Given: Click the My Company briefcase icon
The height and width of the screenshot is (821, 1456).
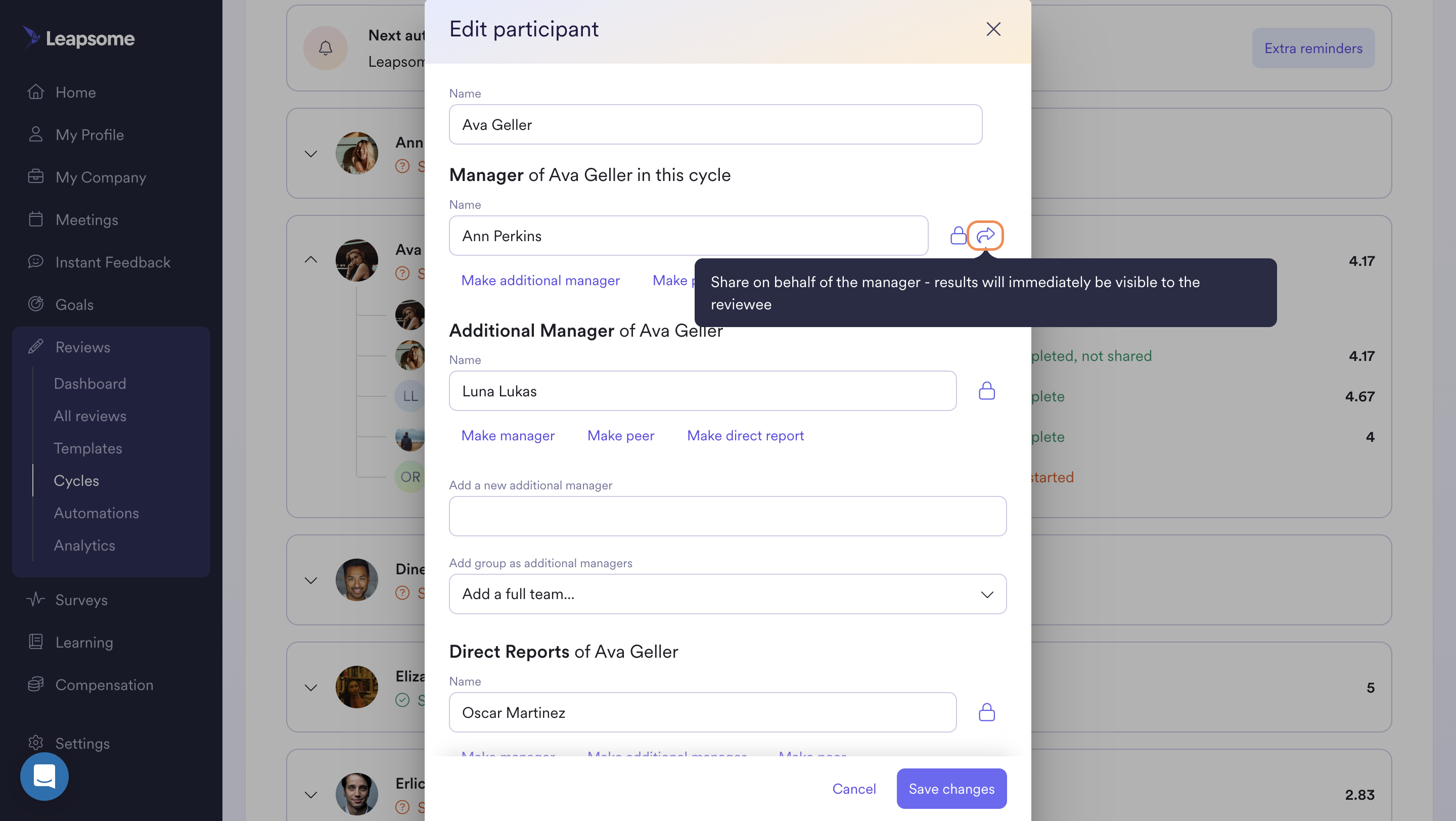Looking at the screenshot, I should pyautogui.click(x=35, y=176).
